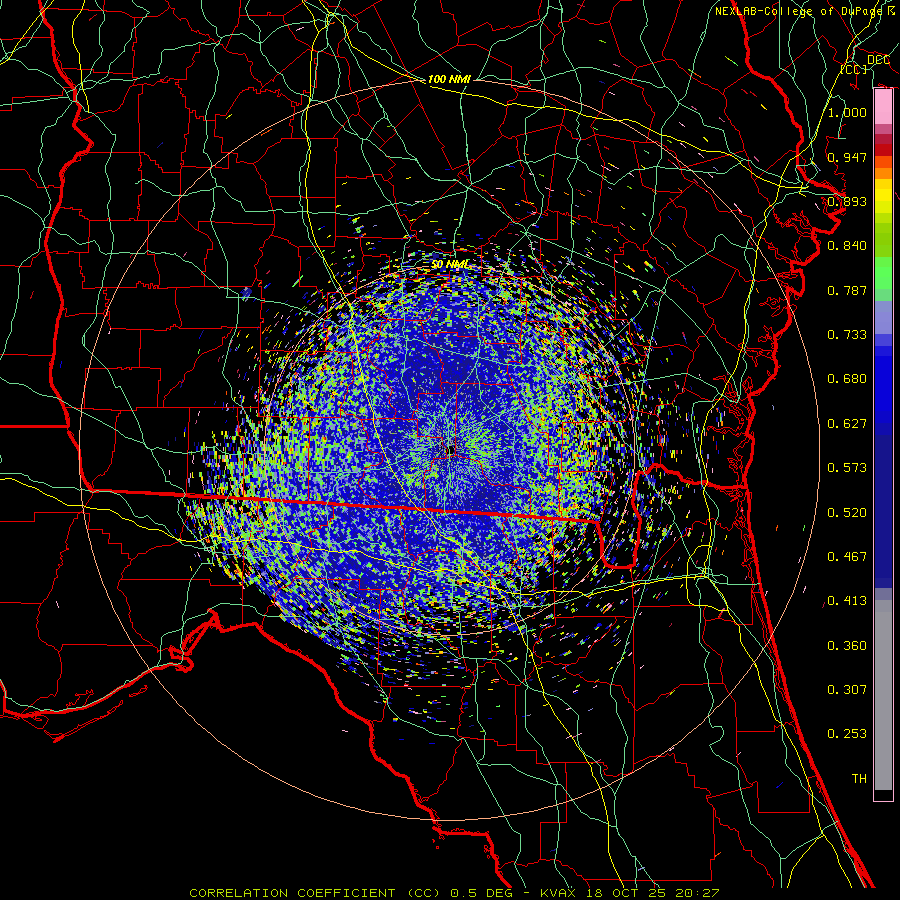Click the bright green segment of the color bar
Screen dimensions: 900x900
pyautogui.click(x=883, y=272)
